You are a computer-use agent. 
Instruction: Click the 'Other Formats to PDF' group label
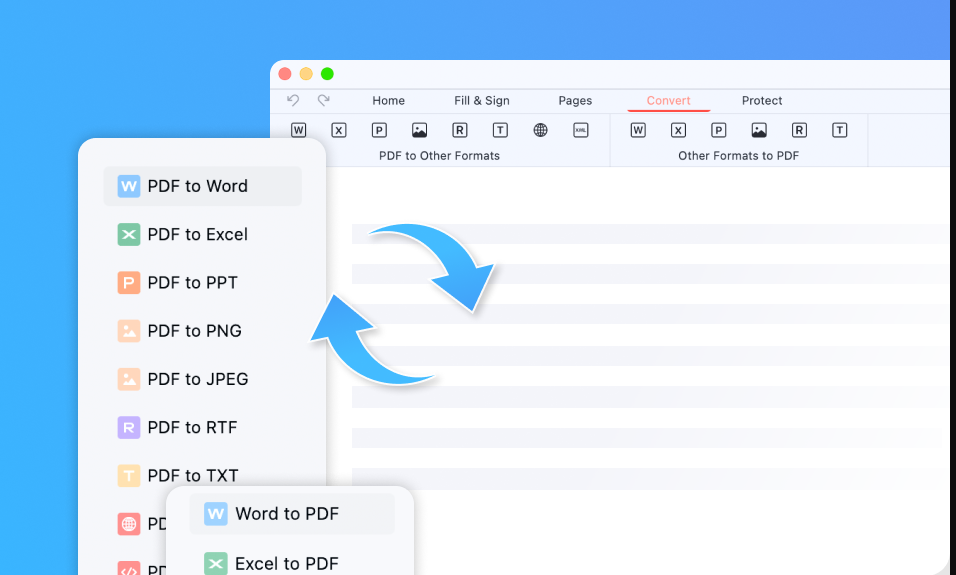pyautogui.click(x=738, y=155)
